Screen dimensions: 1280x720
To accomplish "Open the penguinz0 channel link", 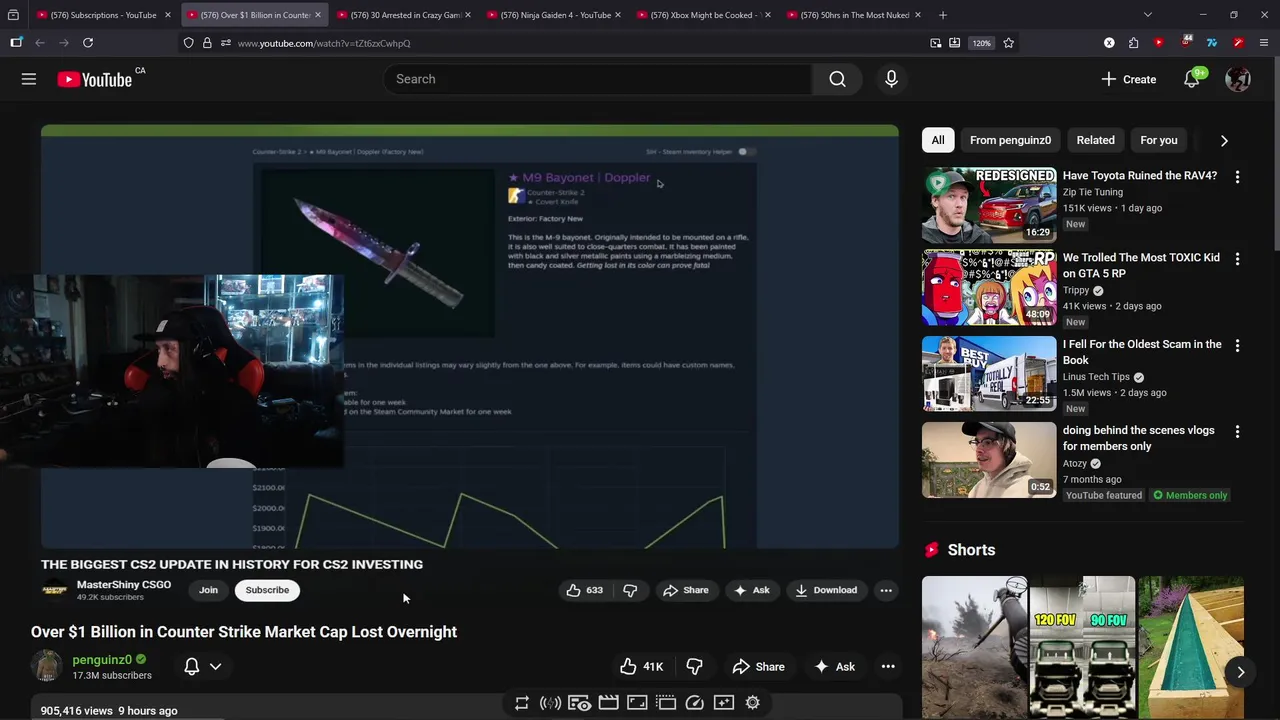I will (x=102, y=660).
